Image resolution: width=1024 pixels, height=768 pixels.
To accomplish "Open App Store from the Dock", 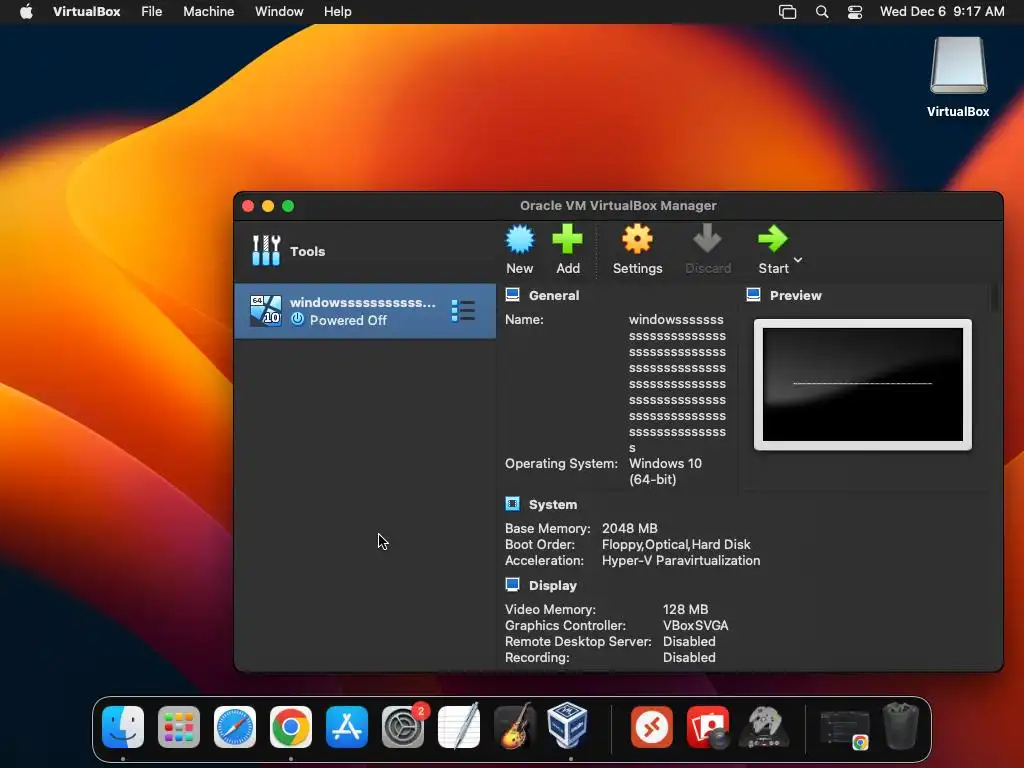I will coord(347,727).
